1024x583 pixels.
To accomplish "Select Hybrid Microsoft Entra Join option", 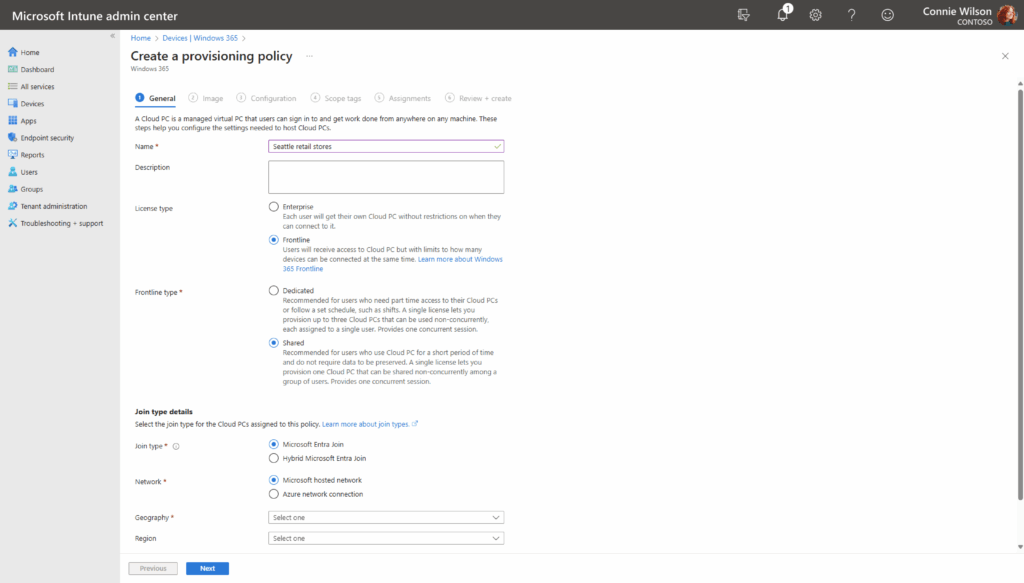I will 274,458.
